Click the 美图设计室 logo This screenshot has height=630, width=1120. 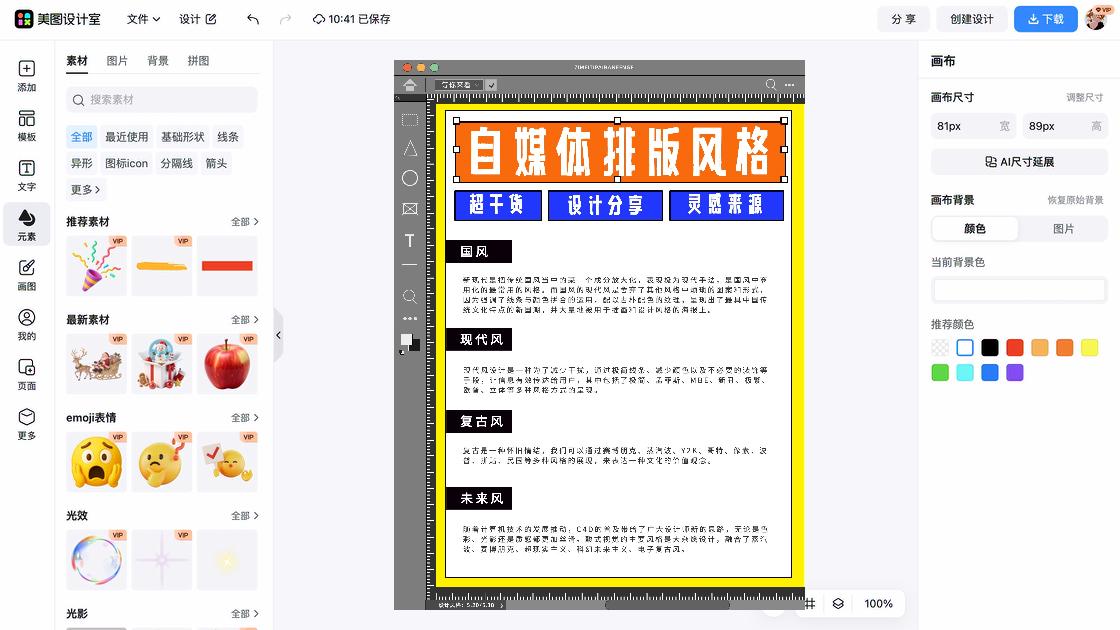(x=58, y=19)
